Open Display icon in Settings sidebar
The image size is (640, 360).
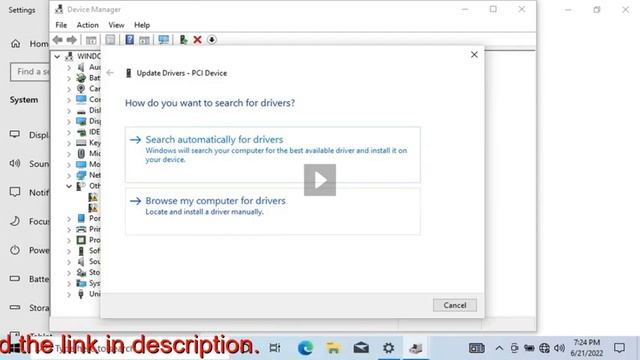click(x=15, y=134)
